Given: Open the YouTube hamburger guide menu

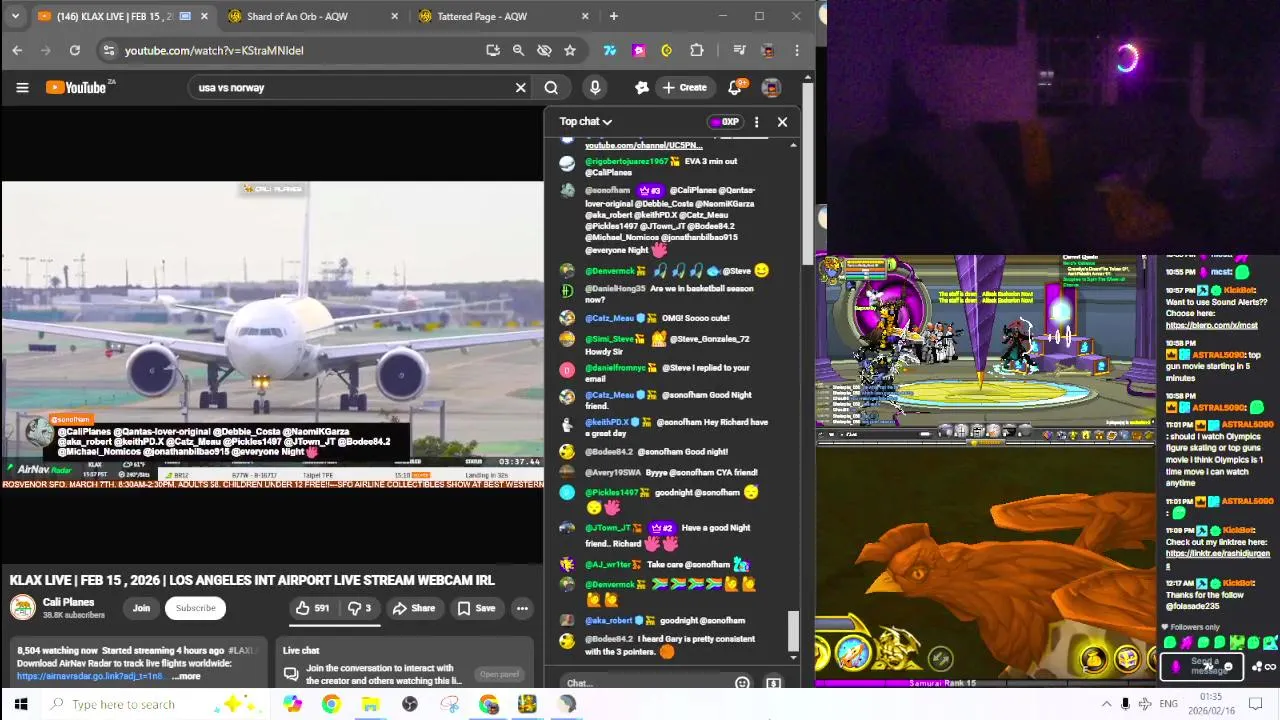Looking at the screenshot, I should (x=22, y=88).
